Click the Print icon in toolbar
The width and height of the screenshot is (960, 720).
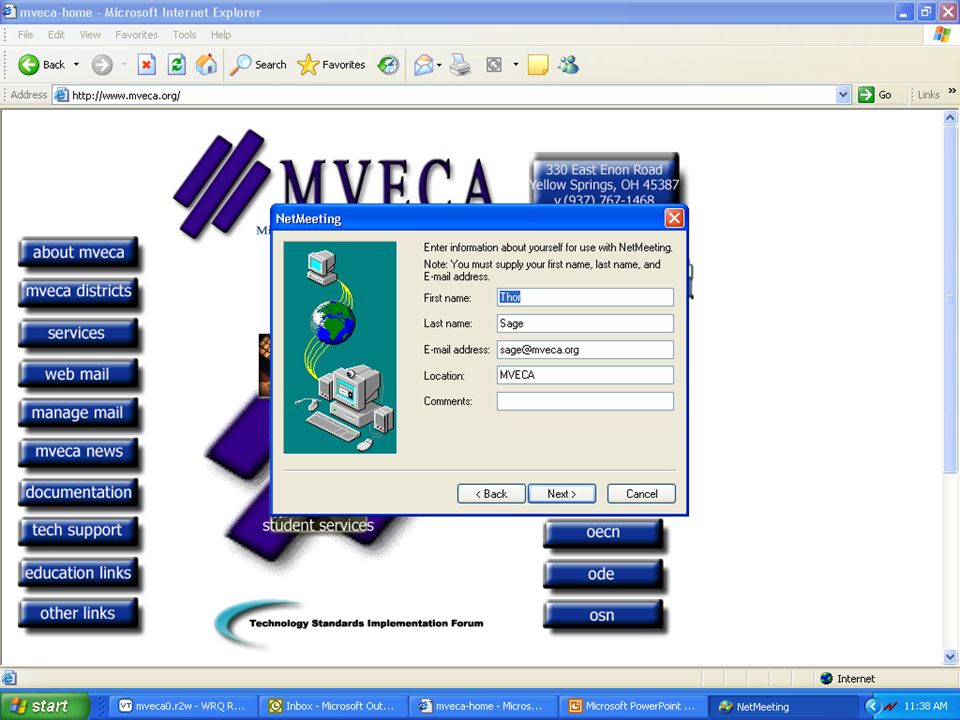click(x=460, y=64)
